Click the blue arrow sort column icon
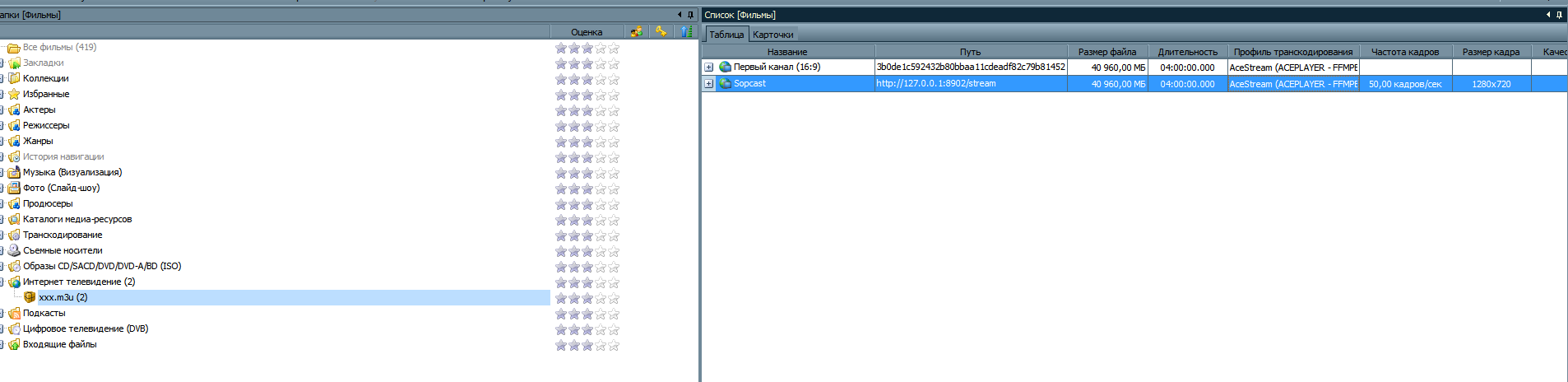The height and width of the screenshot is (382, 1568). tap(686, 32)
